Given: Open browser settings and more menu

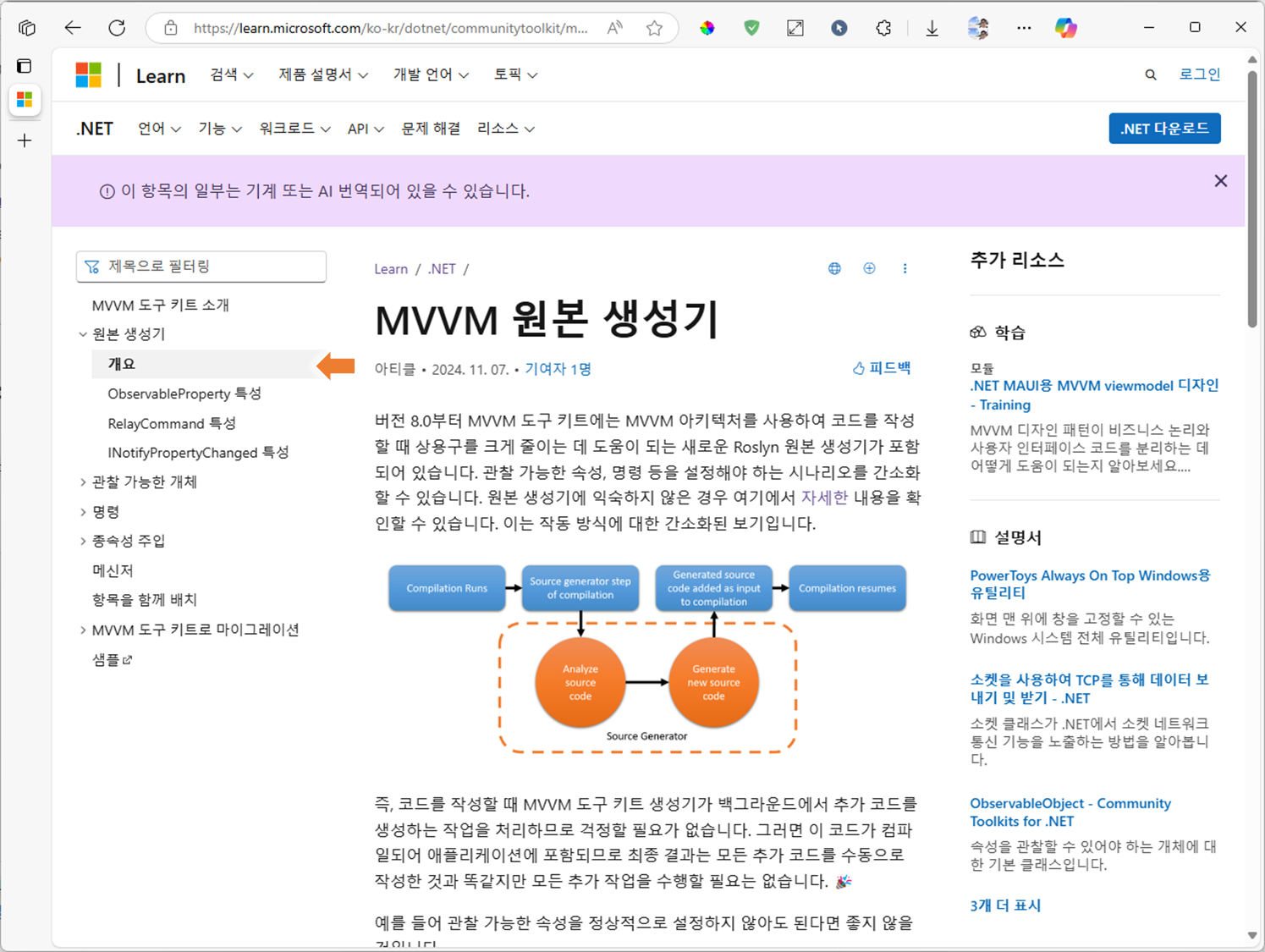Looking at the screenshot, I should (x=1024, y=28).
